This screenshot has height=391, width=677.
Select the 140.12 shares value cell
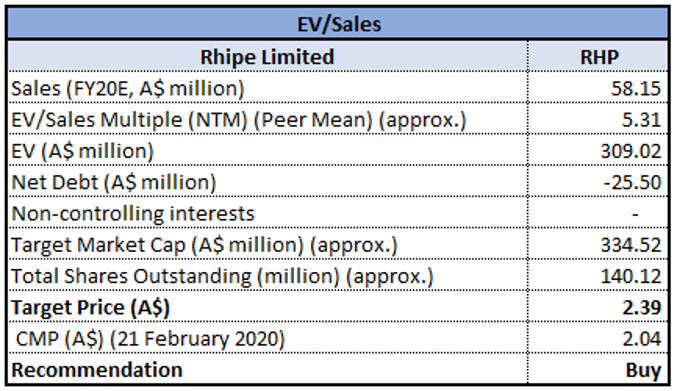(x=598, y=276)
